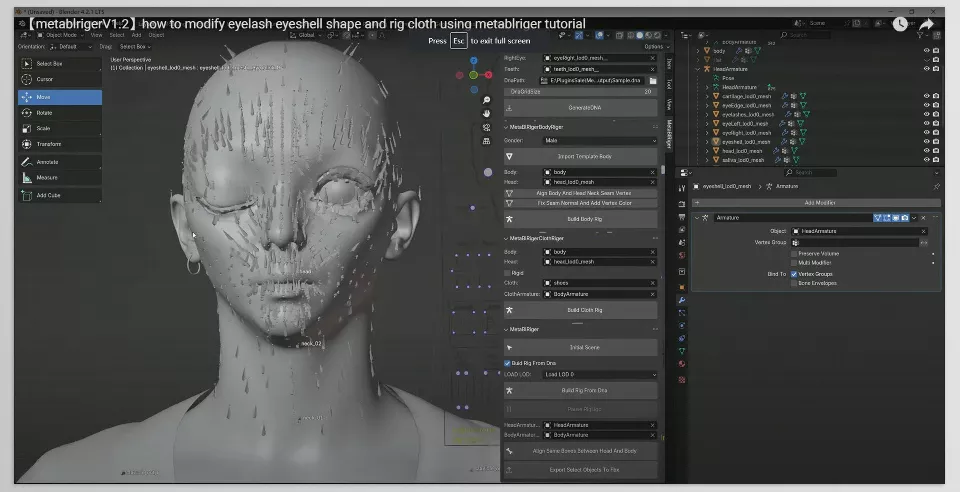Open the LOAD LOD dropdown
Image resolution: width=960 pixels, height=492 pixels.
pos(600,375)
